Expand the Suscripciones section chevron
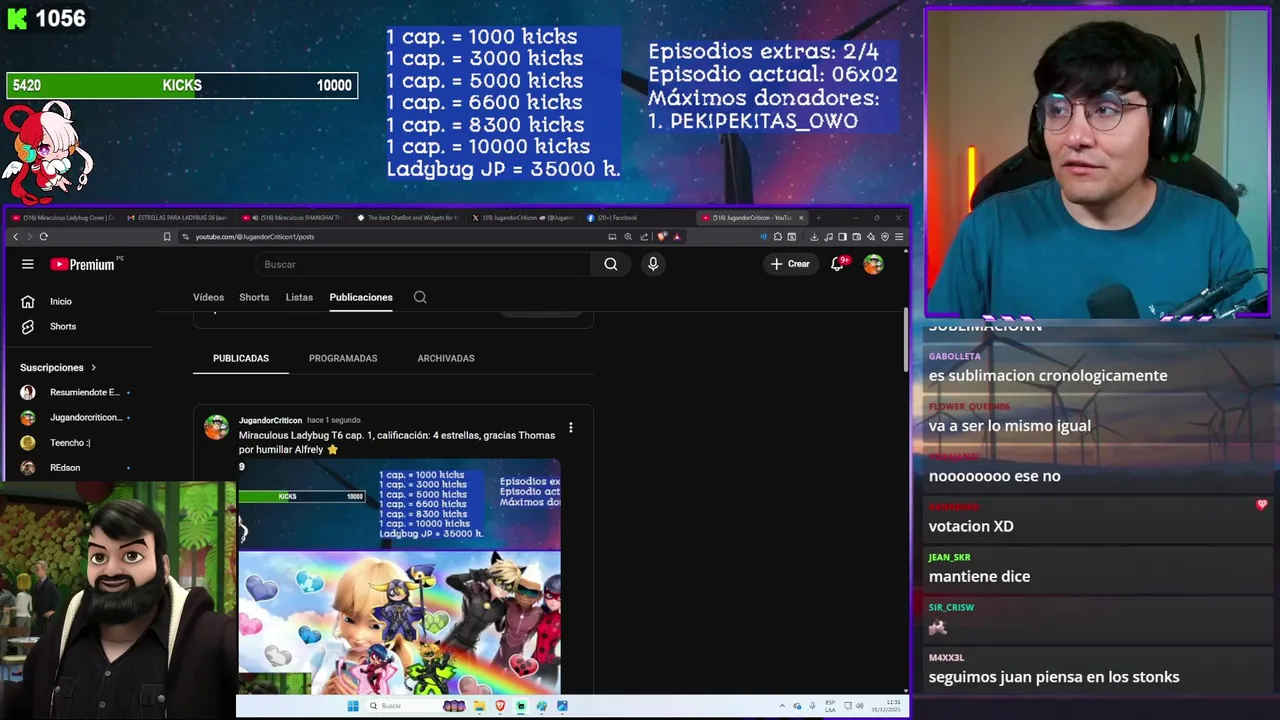 93,367
